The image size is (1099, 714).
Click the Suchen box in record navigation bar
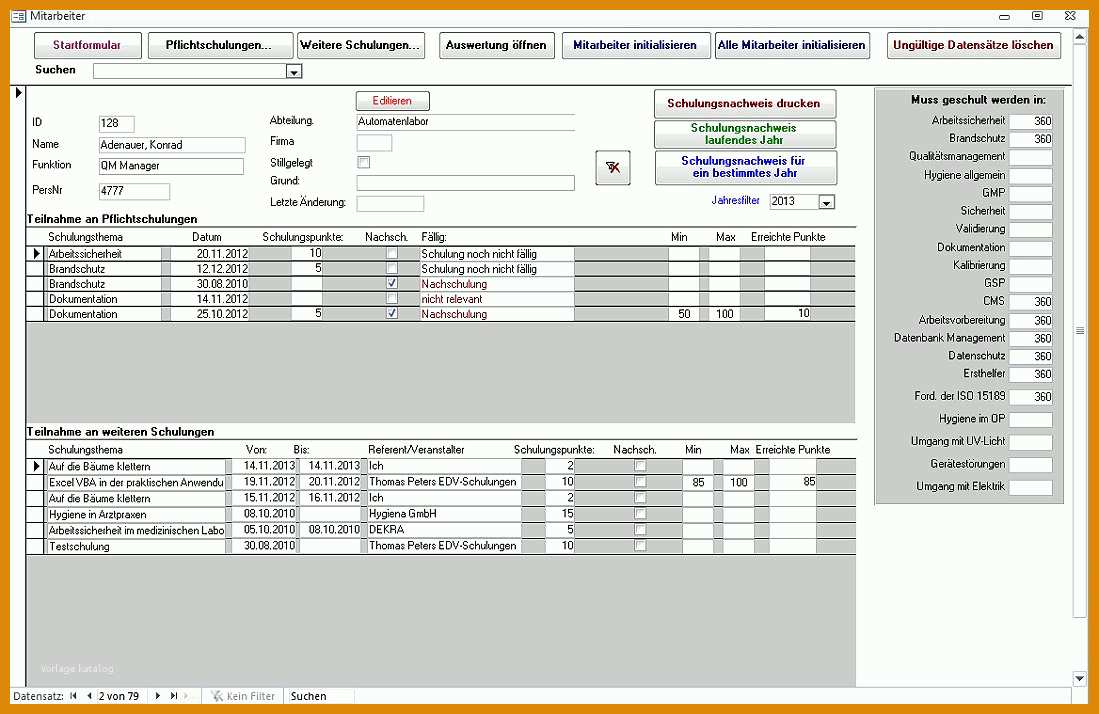(322, 696)
